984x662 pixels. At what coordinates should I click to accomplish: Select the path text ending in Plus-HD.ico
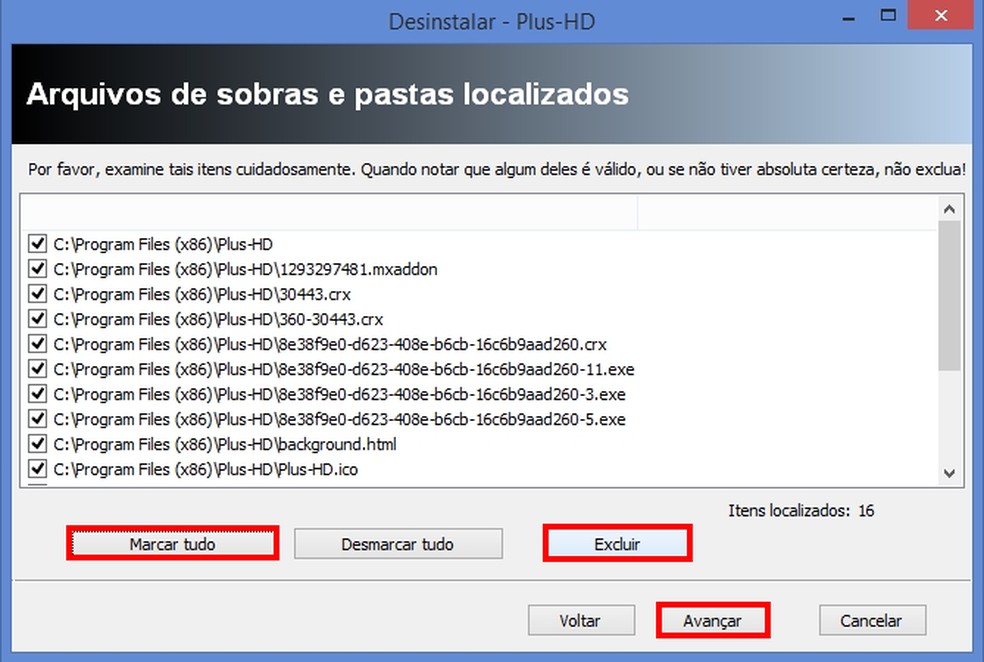click(206, 469)
